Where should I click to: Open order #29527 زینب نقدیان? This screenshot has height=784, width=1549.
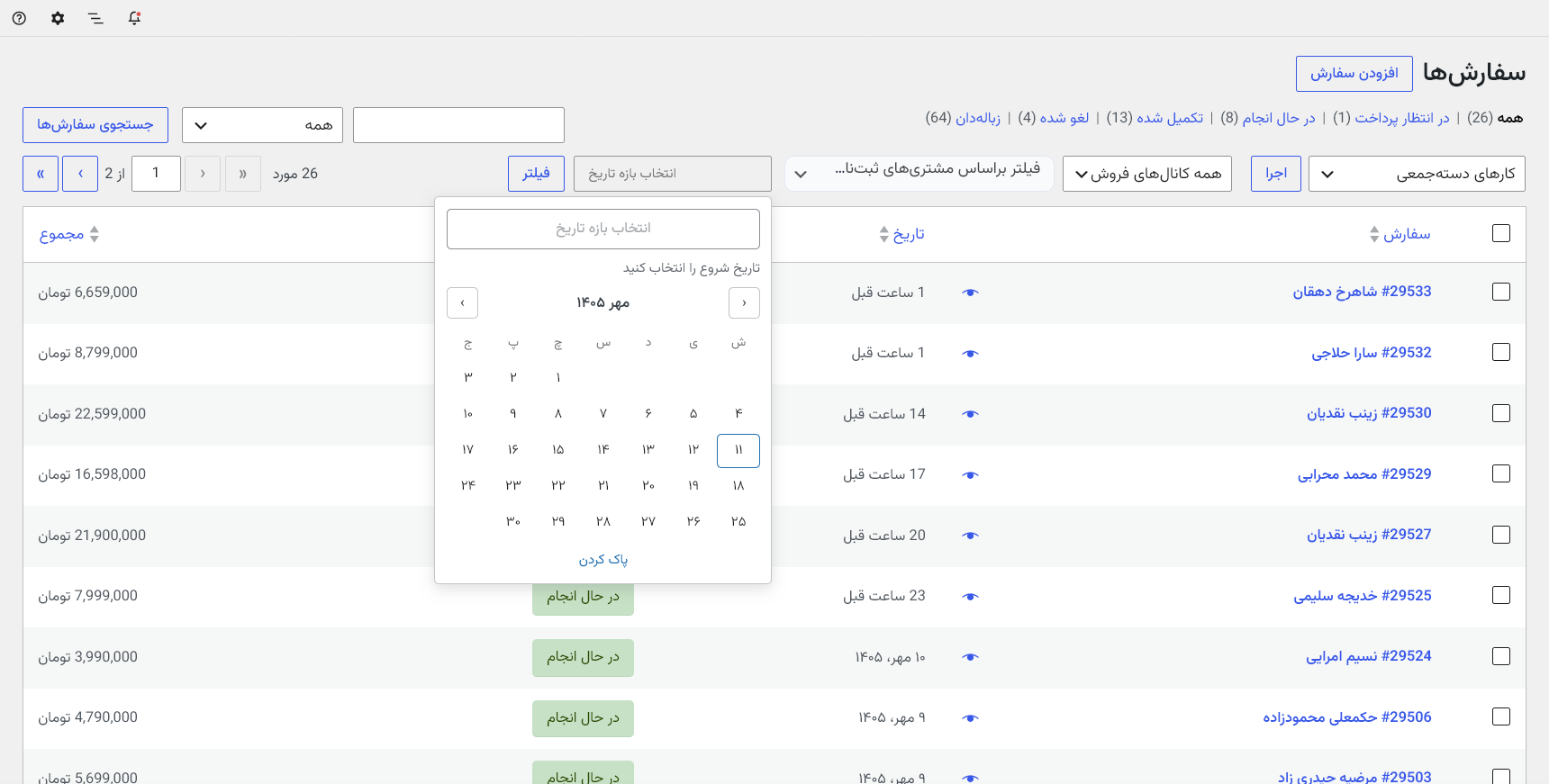[1369, 535]
